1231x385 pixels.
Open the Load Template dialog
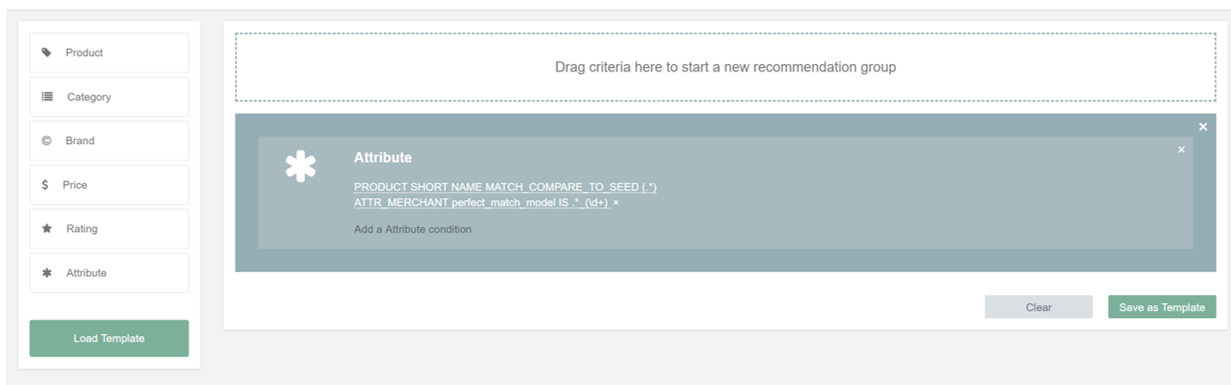coord(109,338)
